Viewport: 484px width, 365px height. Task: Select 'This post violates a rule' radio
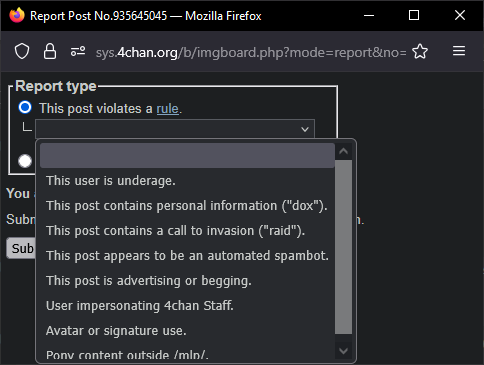coord(25,107)
